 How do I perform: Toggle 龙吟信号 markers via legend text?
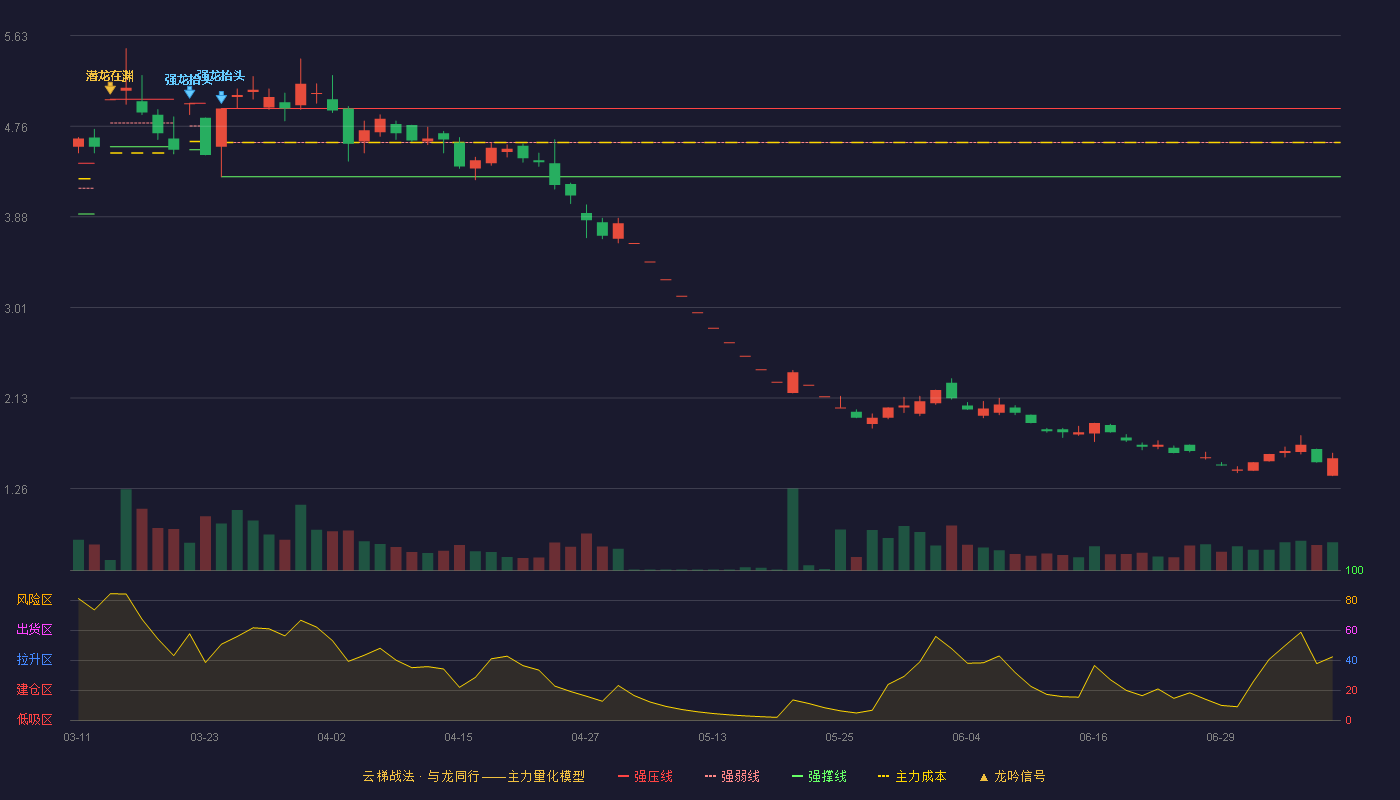[1019, 777]
